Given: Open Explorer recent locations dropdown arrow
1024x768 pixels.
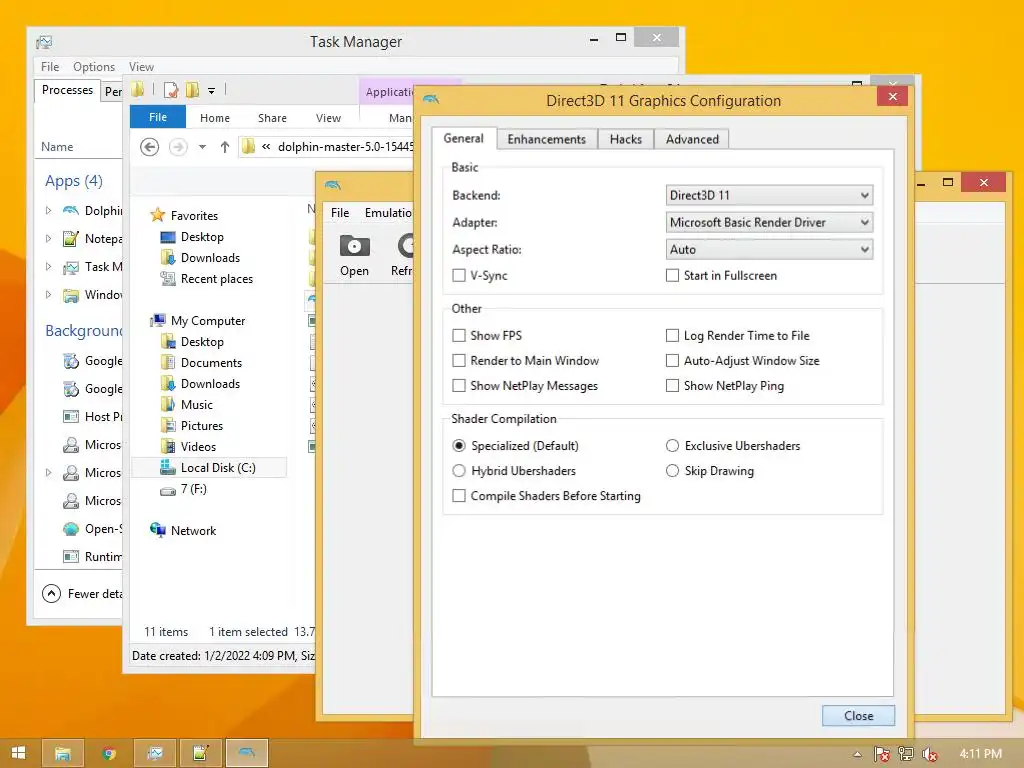Looking at the screenshot, I should (x=202, y=147).
